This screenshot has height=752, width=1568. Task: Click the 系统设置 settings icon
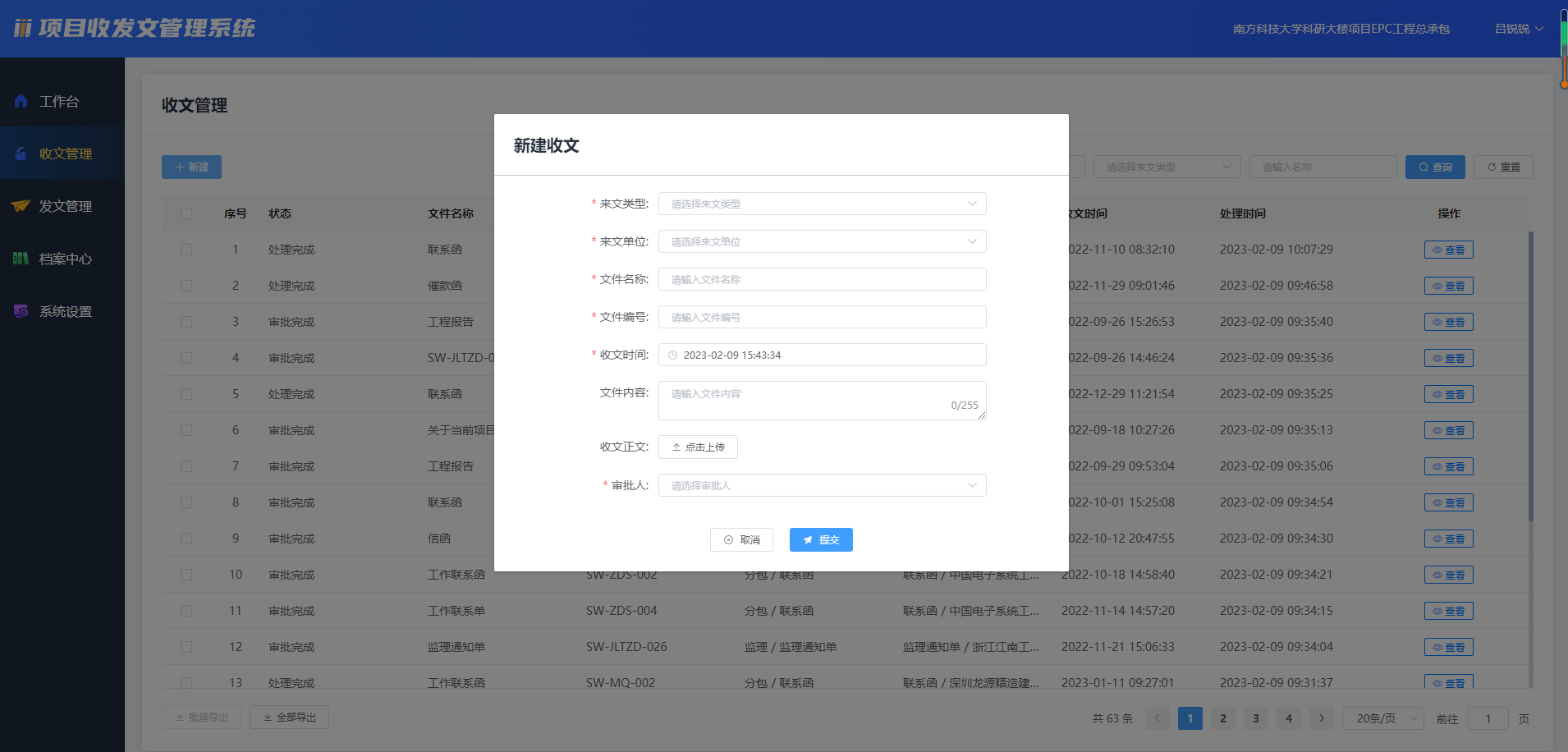pyautogui.click(x=21, y=311)
